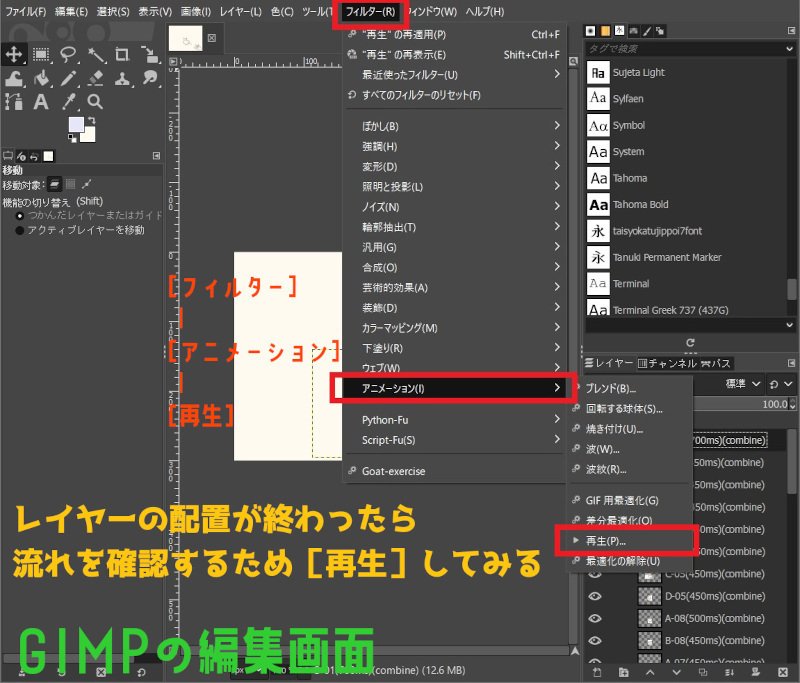
Task: Delete the selected layer button
Action: (x=783, y=672)
